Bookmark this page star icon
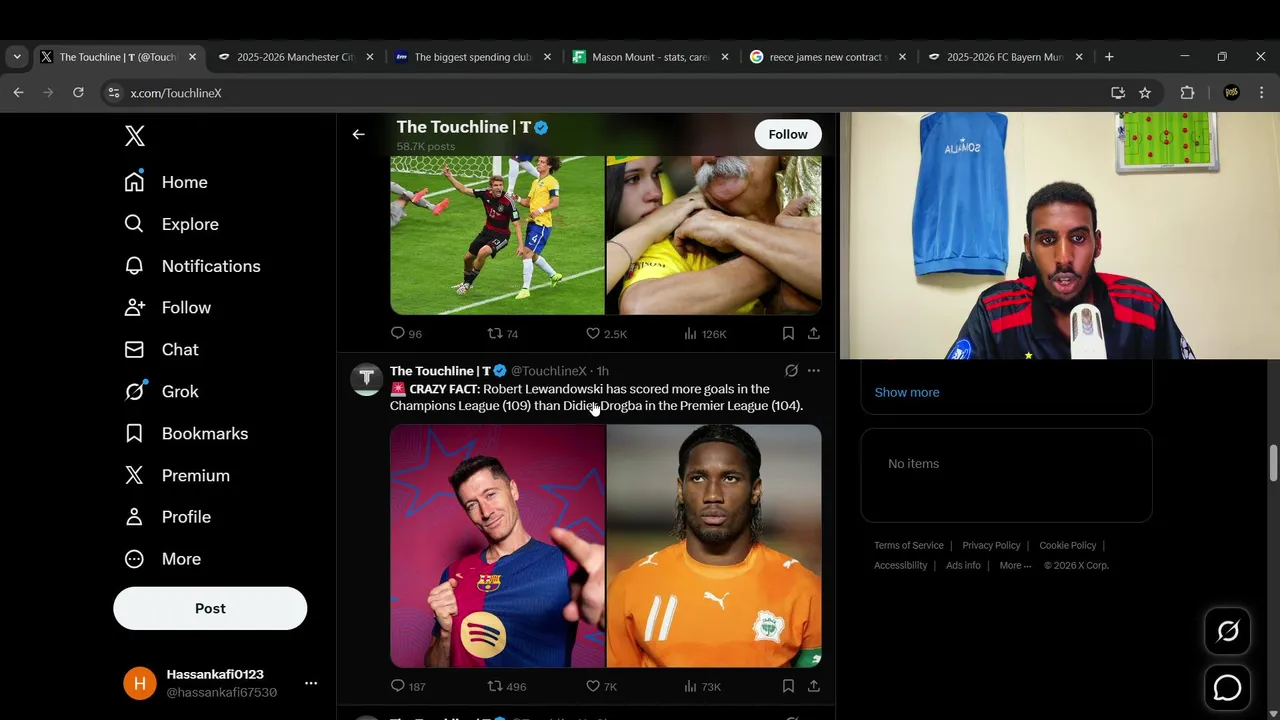This screenshot has height=720, width=1280. click(x=1145, y=93)
